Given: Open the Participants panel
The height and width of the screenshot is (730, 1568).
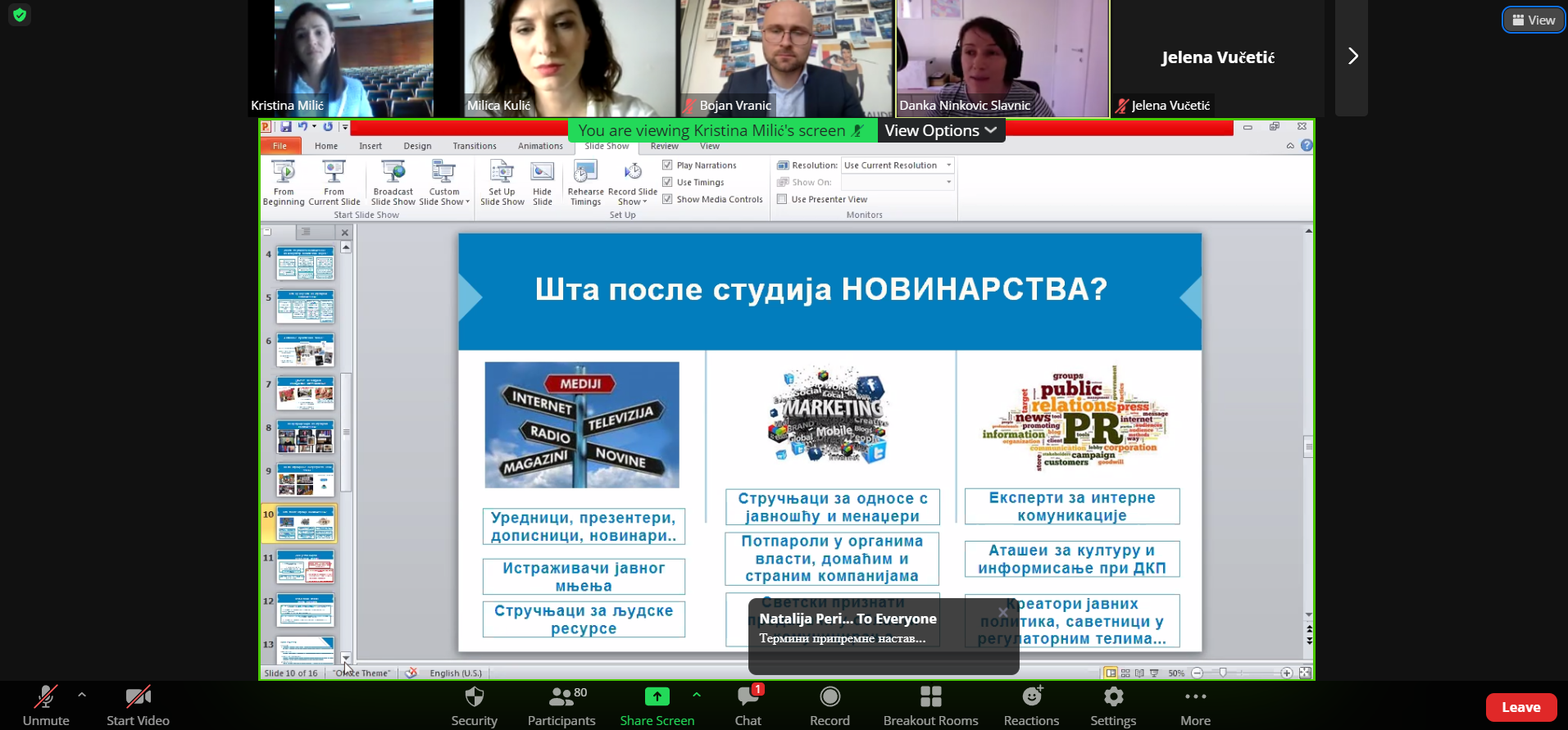Looking at the screenshot, I should pyautogui.click(x=561, y=705).
